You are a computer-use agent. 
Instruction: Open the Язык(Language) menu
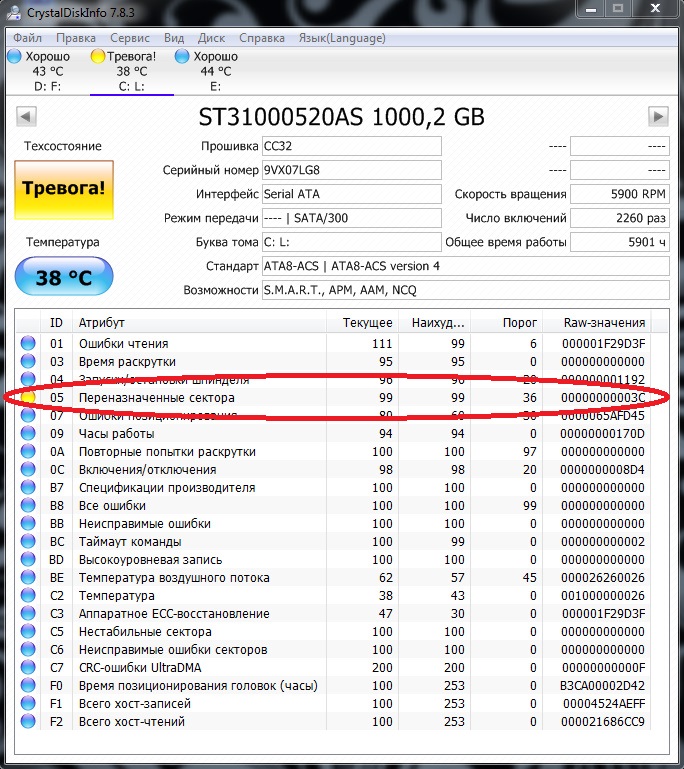pos(342,38)
